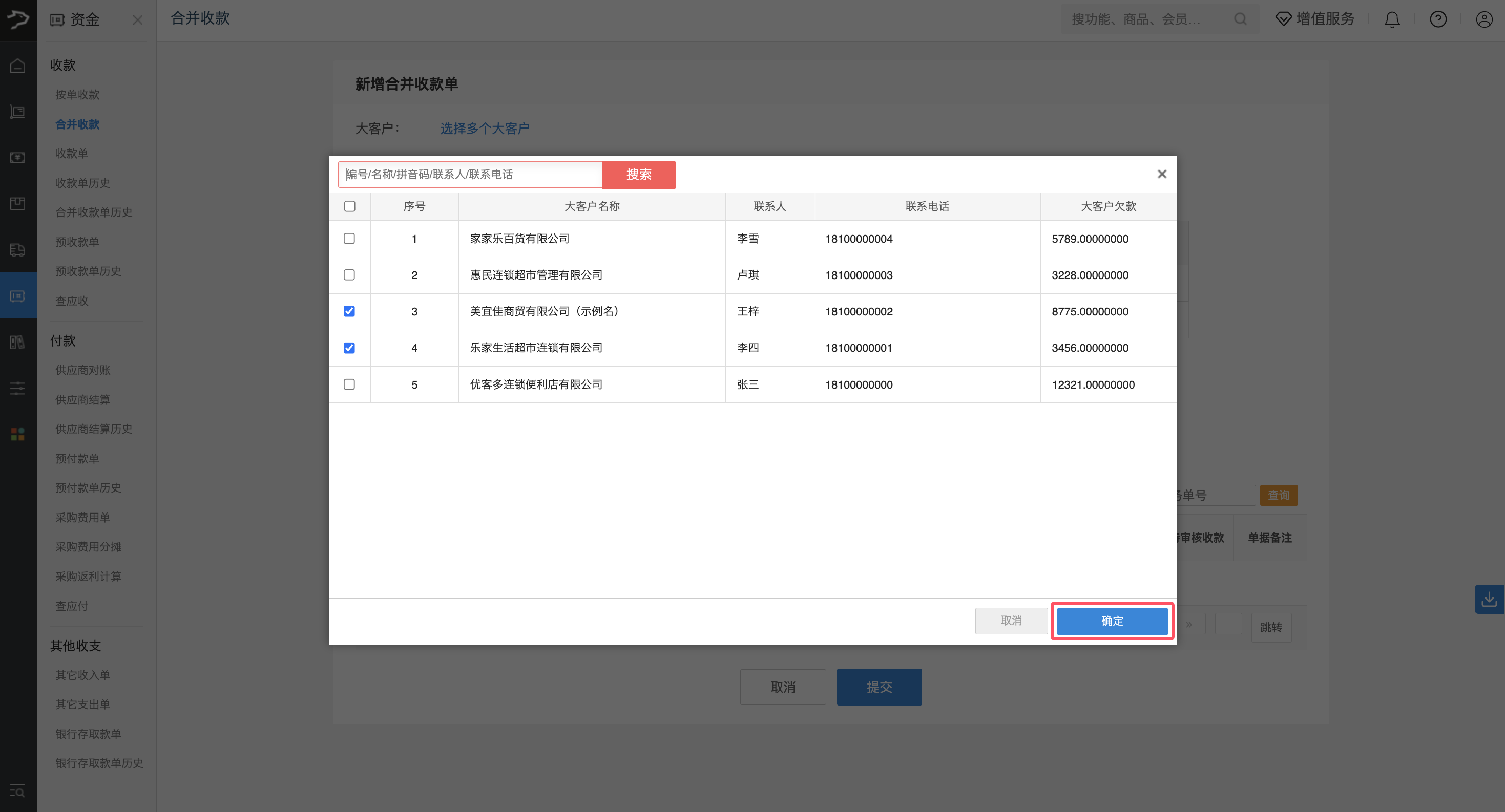Click the notification bell icon

1392,20
